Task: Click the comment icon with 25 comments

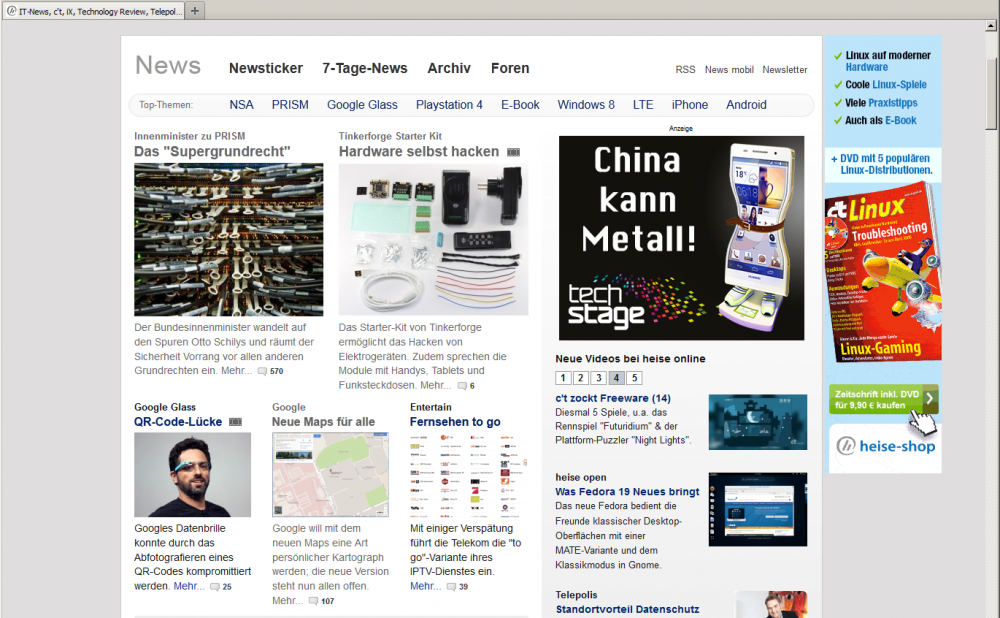Action: click(214, 586)
